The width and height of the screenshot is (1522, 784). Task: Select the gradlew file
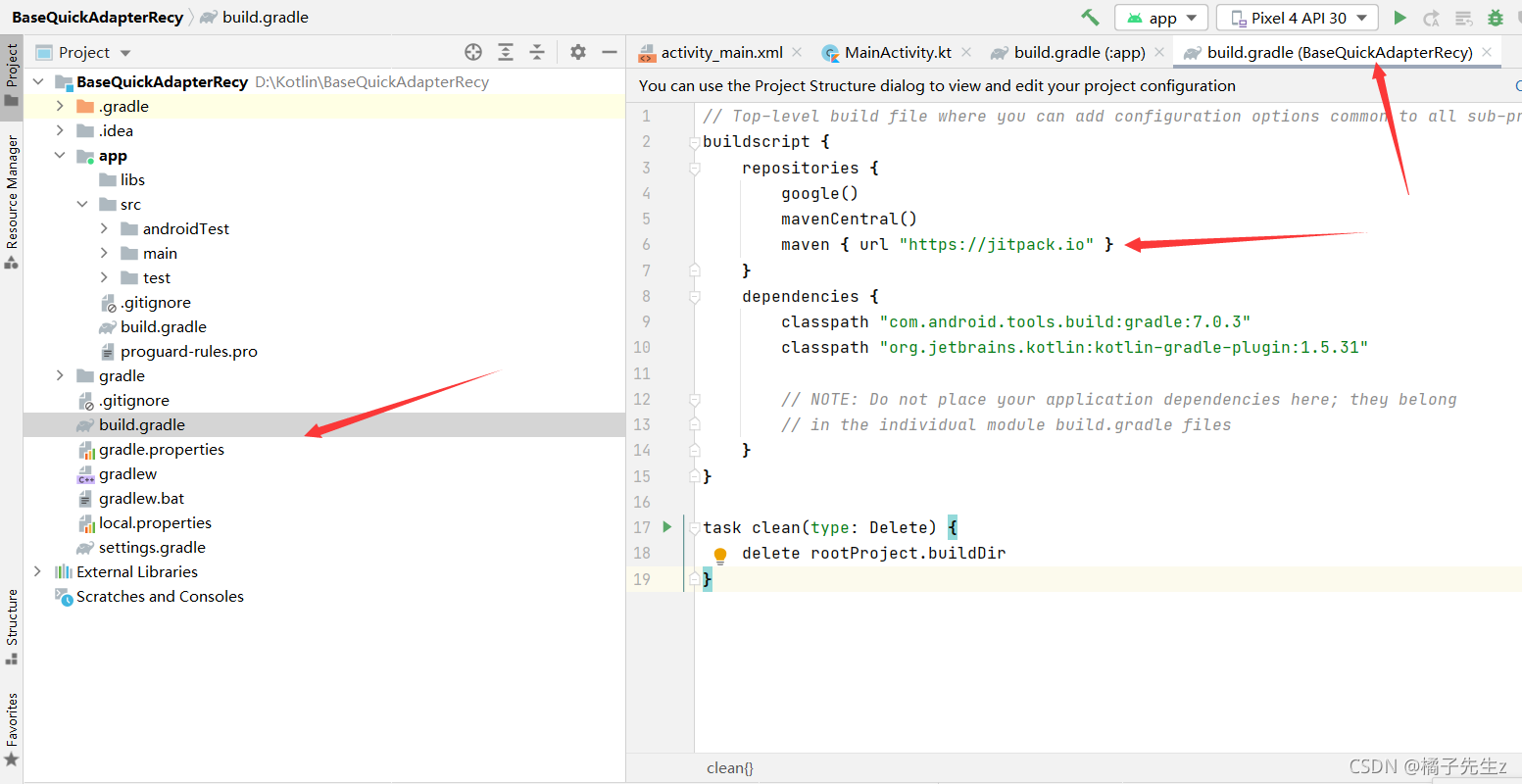point(117,473)
